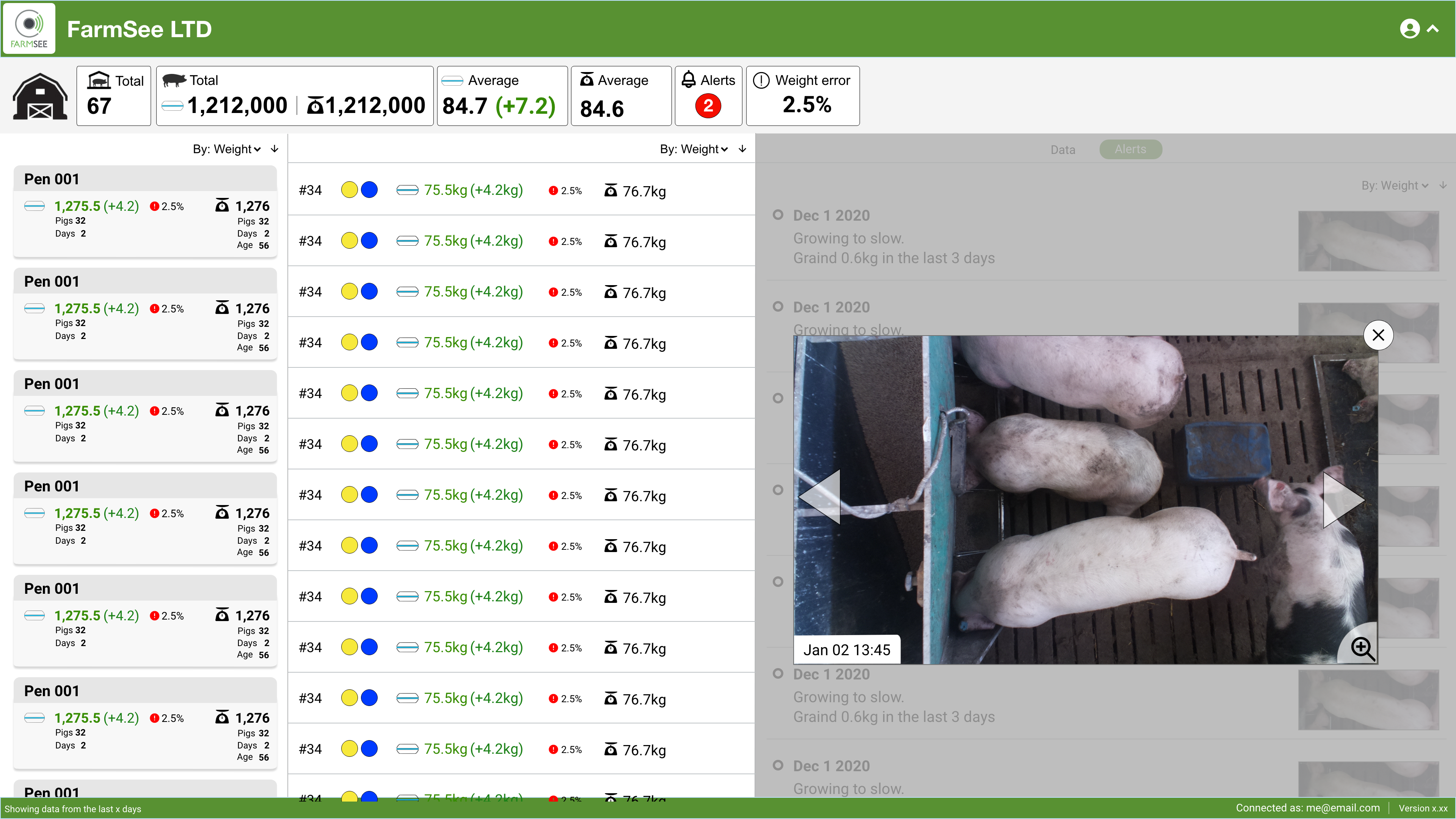Show next image with right arrow
This screenshot has width=1456, height=819.
pos(1344,500)
